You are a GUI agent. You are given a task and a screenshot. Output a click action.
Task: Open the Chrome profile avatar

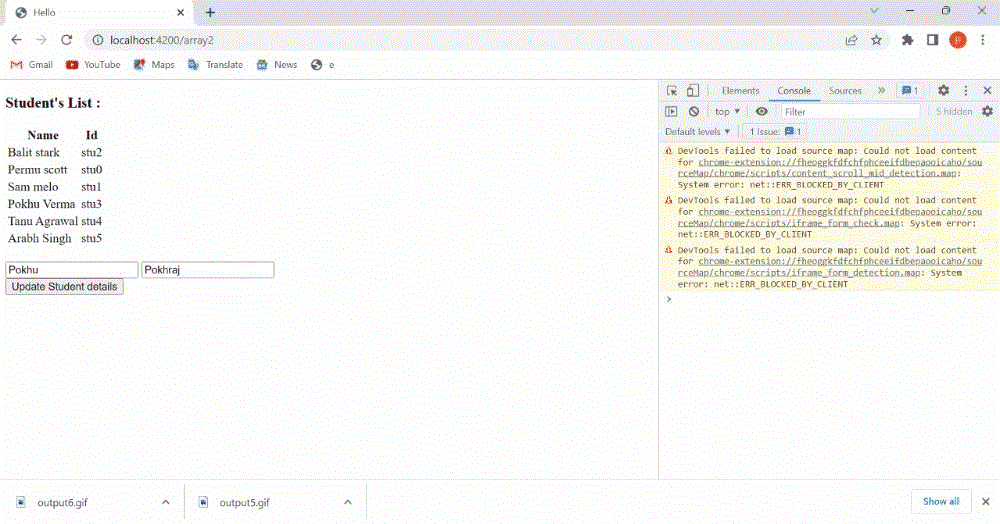pyautogui.click(x=958, y=40)
